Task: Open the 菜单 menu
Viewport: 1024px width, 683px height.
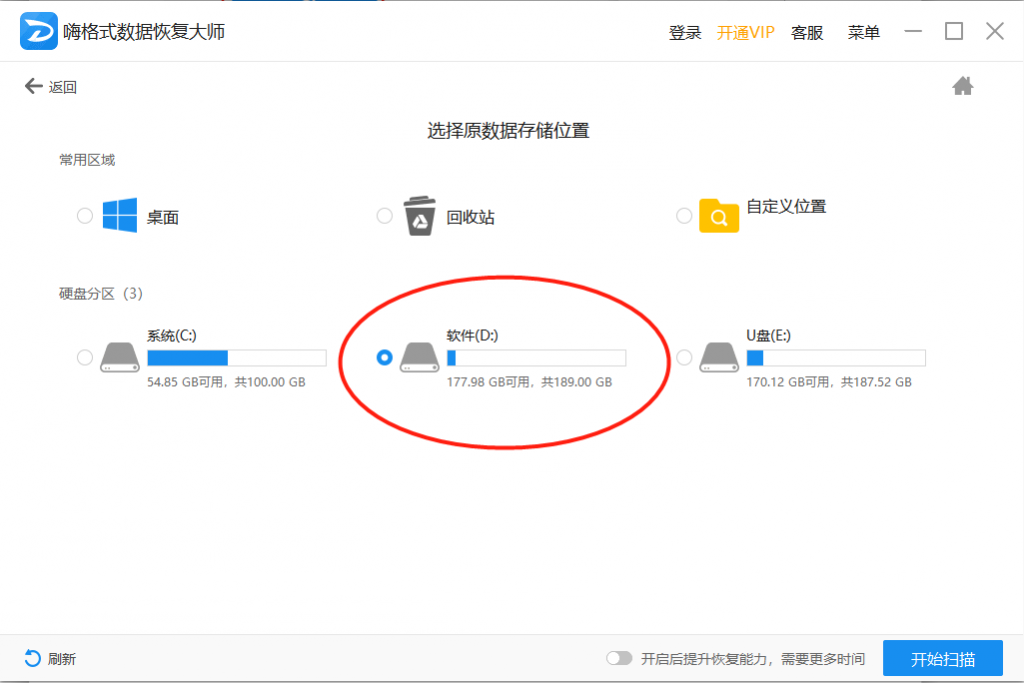Action: (x=863, y=33)
